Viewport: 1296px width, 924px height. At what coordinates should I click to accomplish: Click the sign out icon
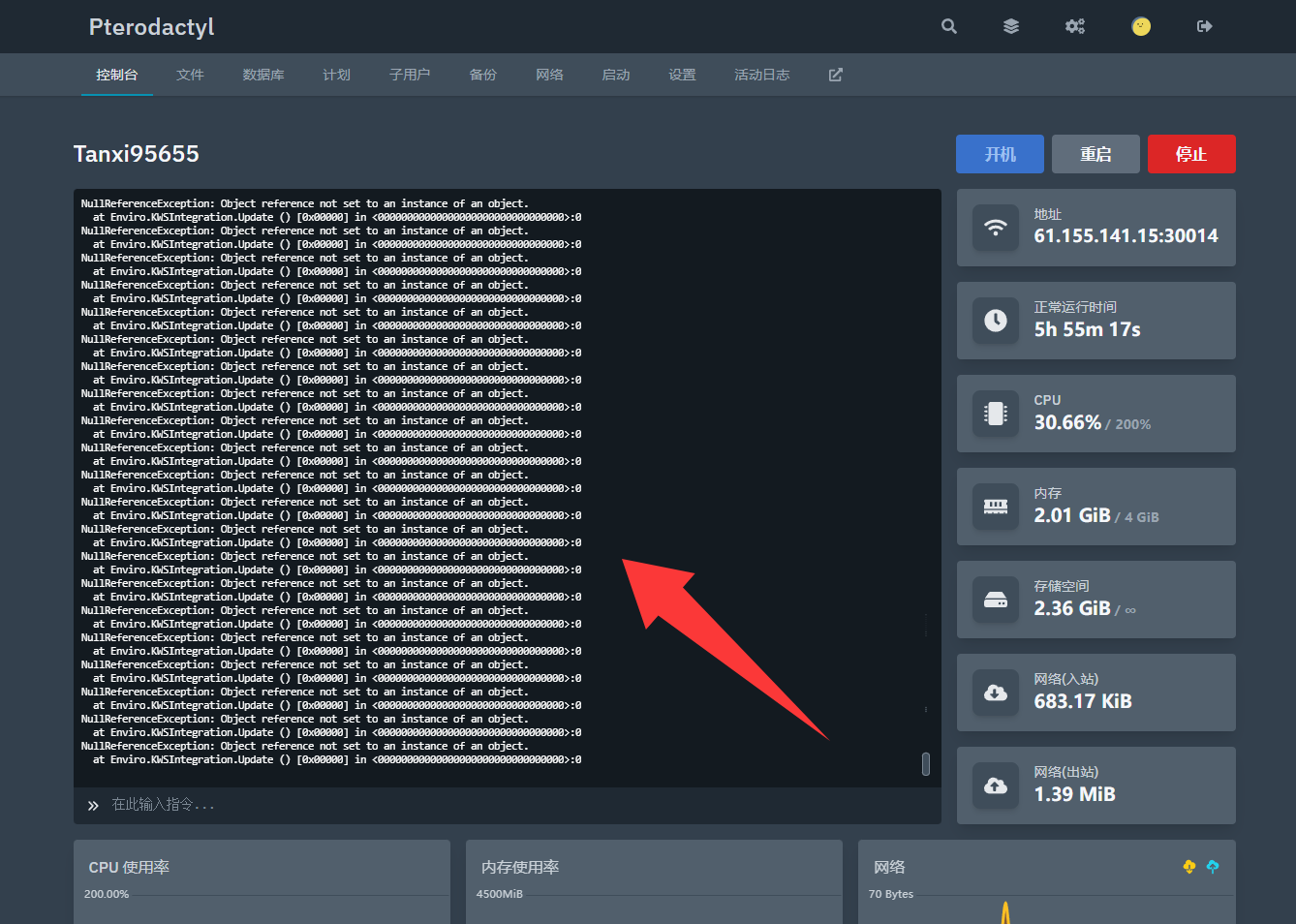point(1205,26)
